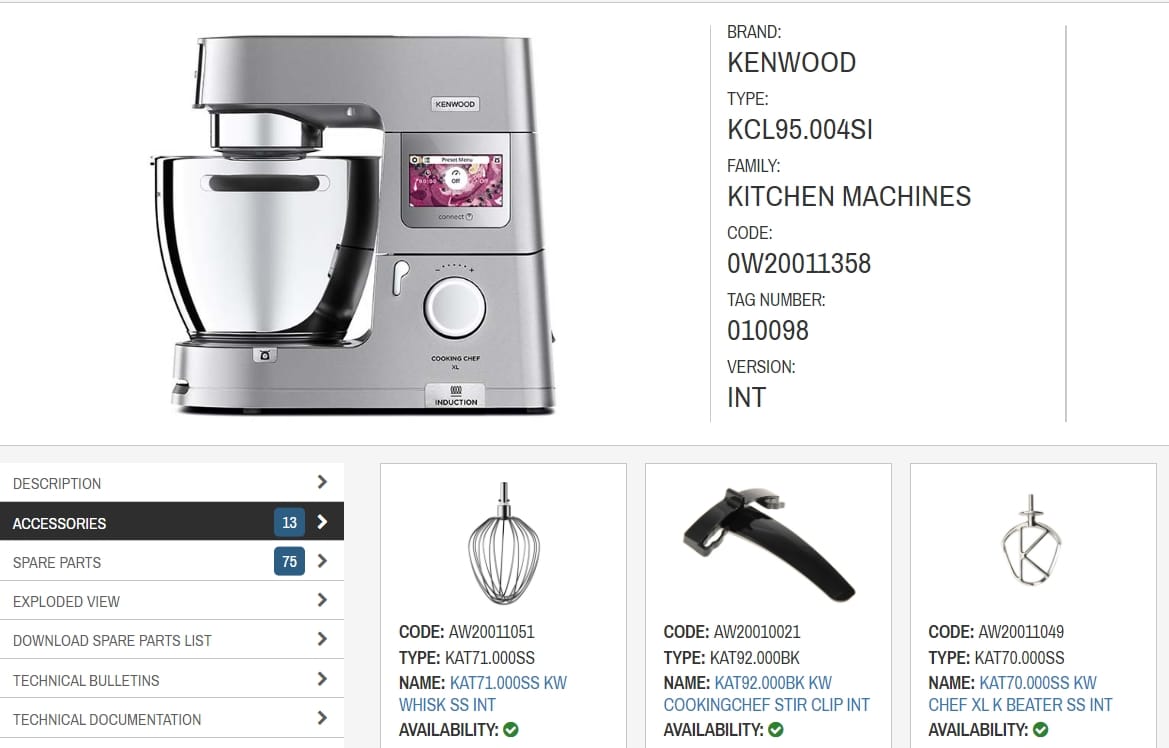The image size is (1169, 748).
Task: Click the green availability checkmark for whisk
Action: click(x=511, y=729)
